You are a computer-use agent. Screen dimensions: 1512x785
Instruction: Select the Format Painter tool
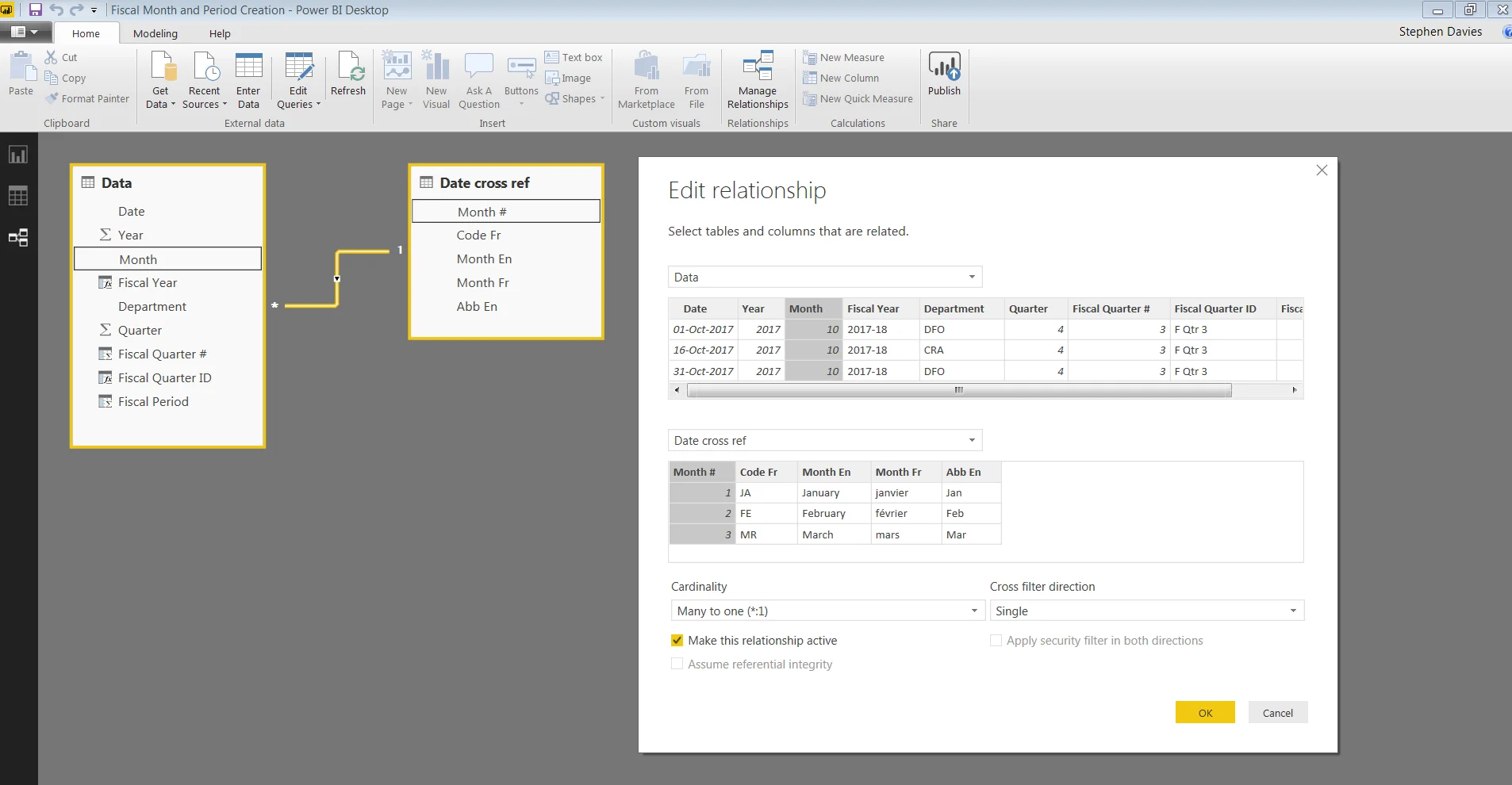coord(87,98)
